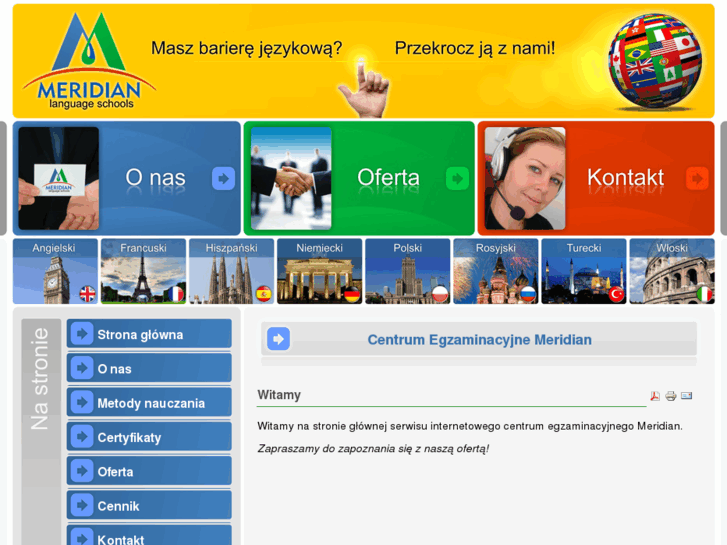
Task: Click the UK flag on Angielski tile
Action: [87, 294]
